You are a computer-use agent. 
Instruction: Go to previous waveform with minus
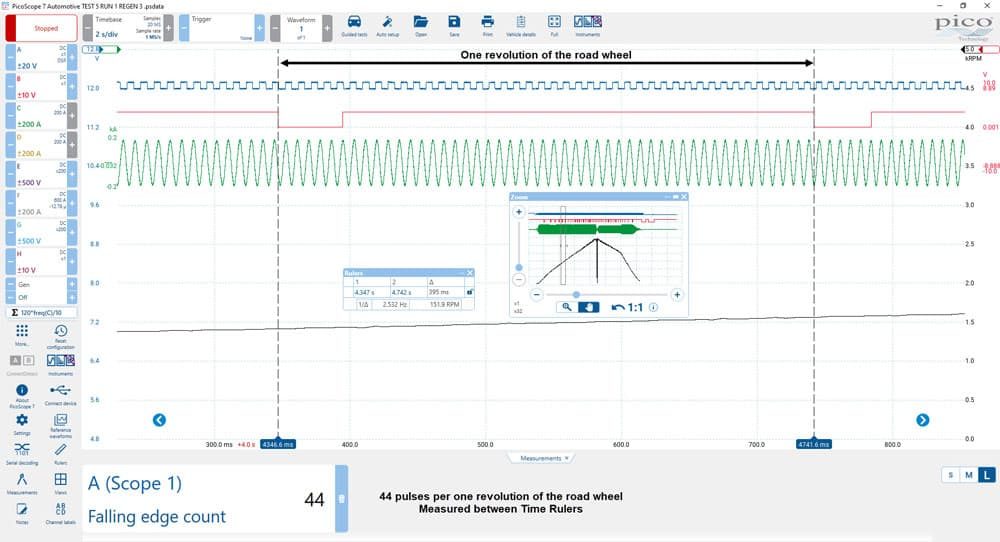276,28
